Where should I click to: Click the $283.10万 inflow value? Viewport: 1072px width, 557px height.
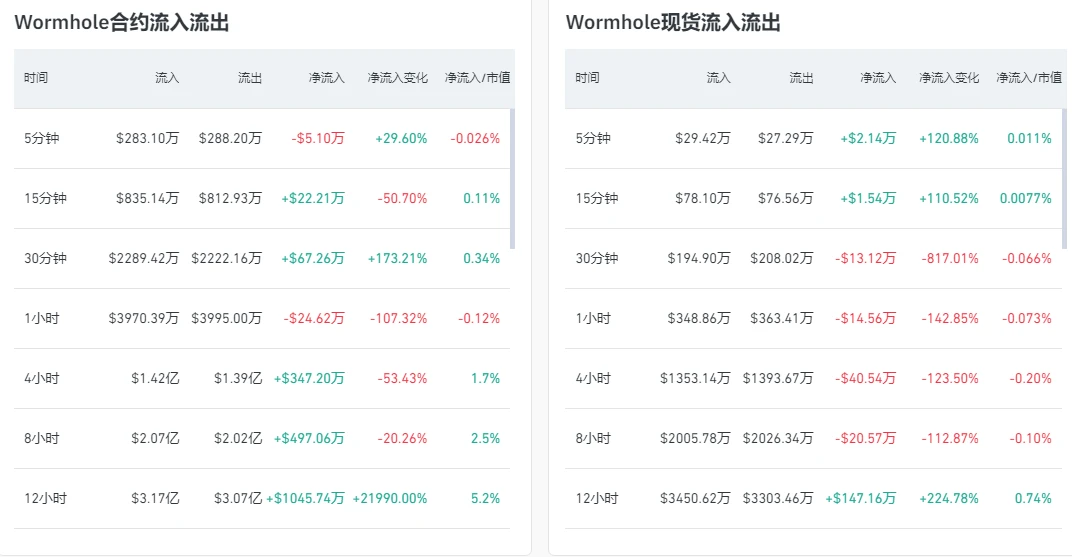tap(148, 139)
